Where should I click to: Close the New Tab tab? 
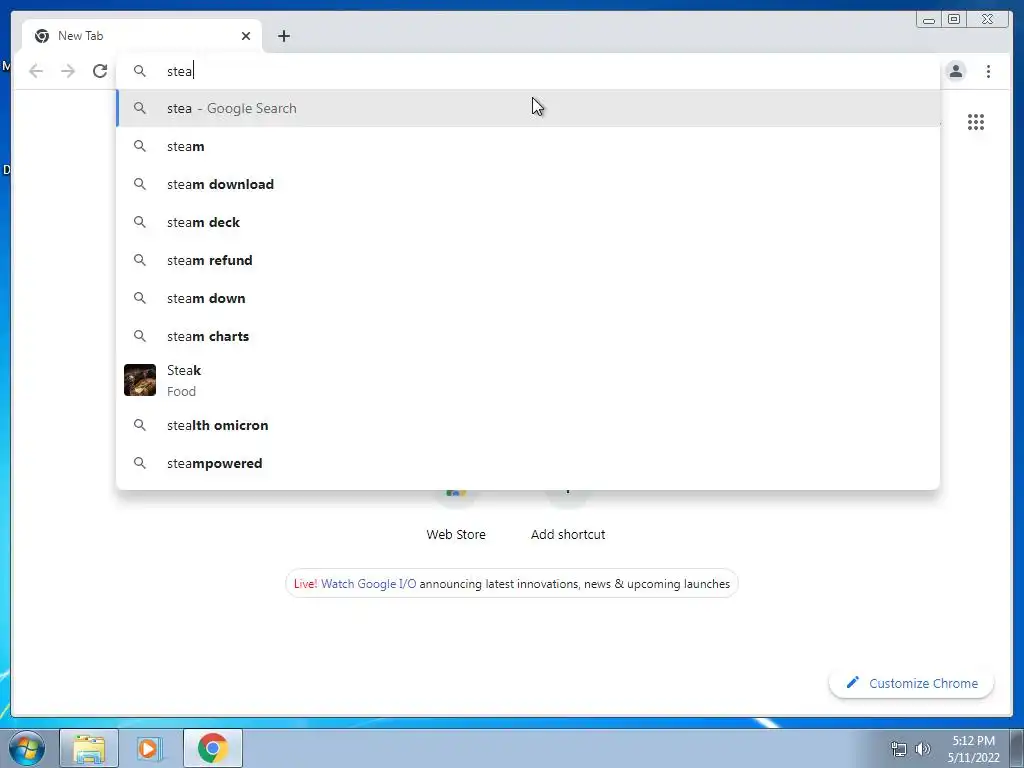(246, 36)
